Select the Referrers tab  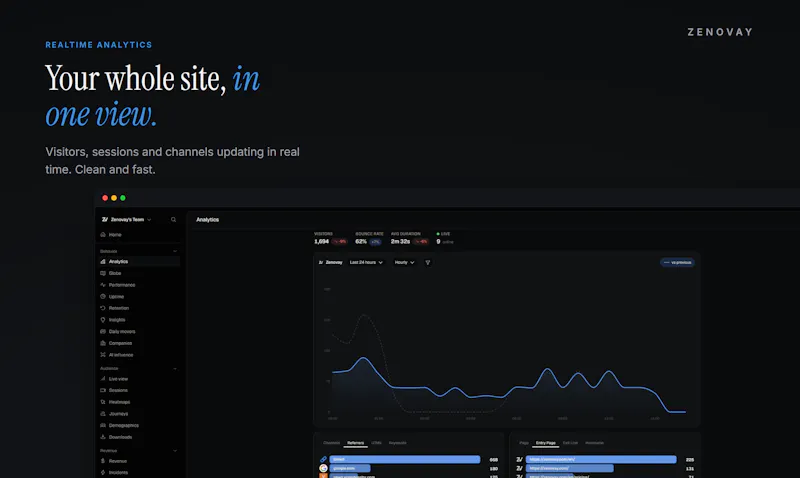point(356,443)
